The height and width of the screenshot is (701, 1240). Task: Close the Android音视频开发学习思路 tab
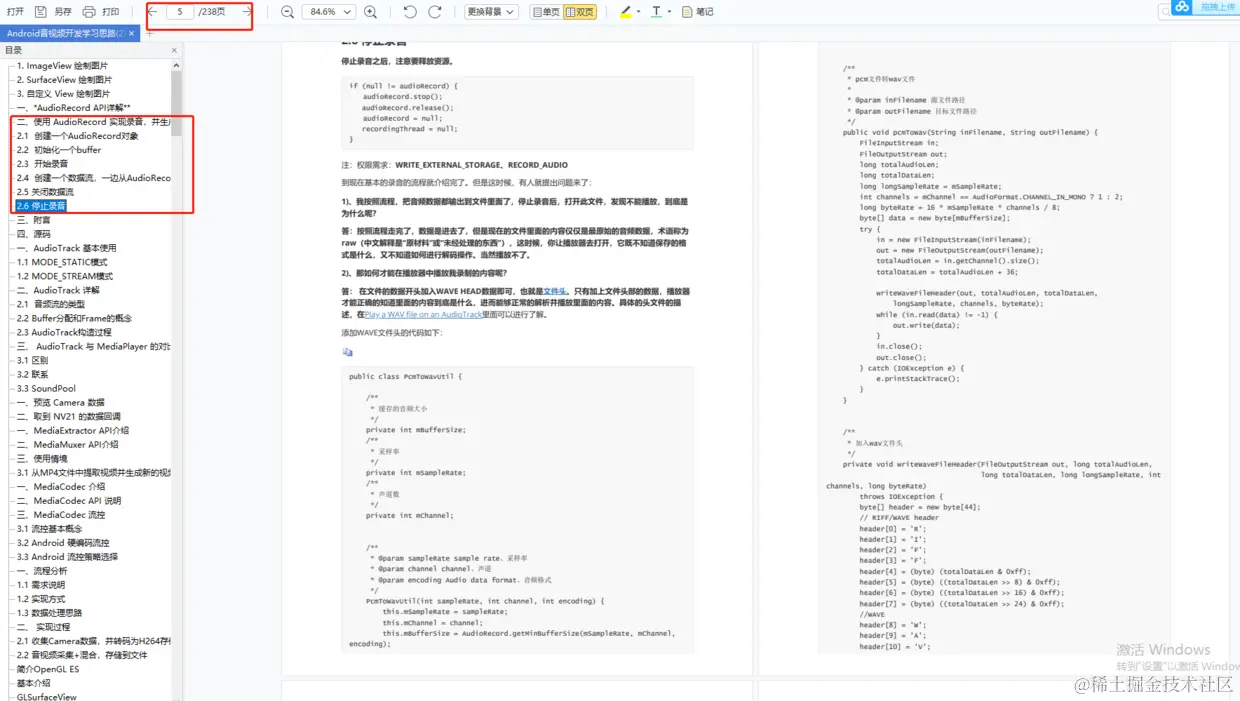(x=133, y=33)
